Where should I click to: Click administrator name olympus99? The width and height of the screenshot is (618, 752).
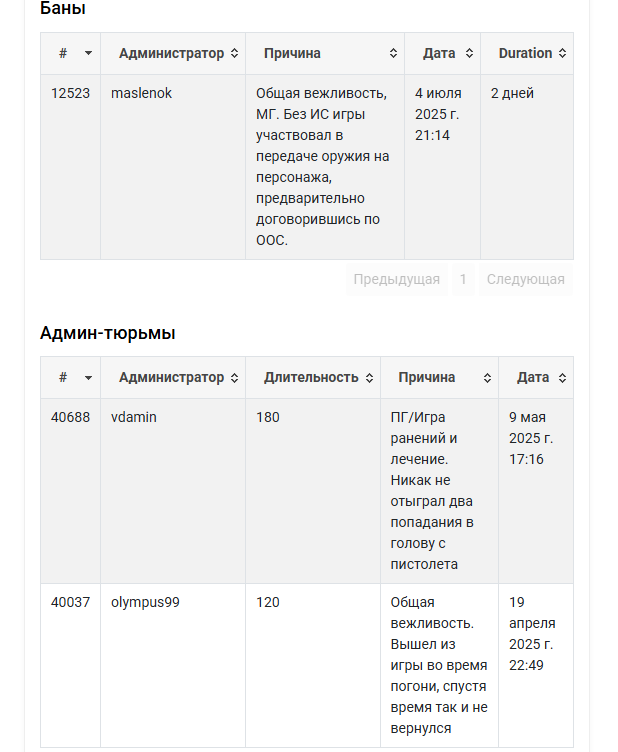coord(145,602)
